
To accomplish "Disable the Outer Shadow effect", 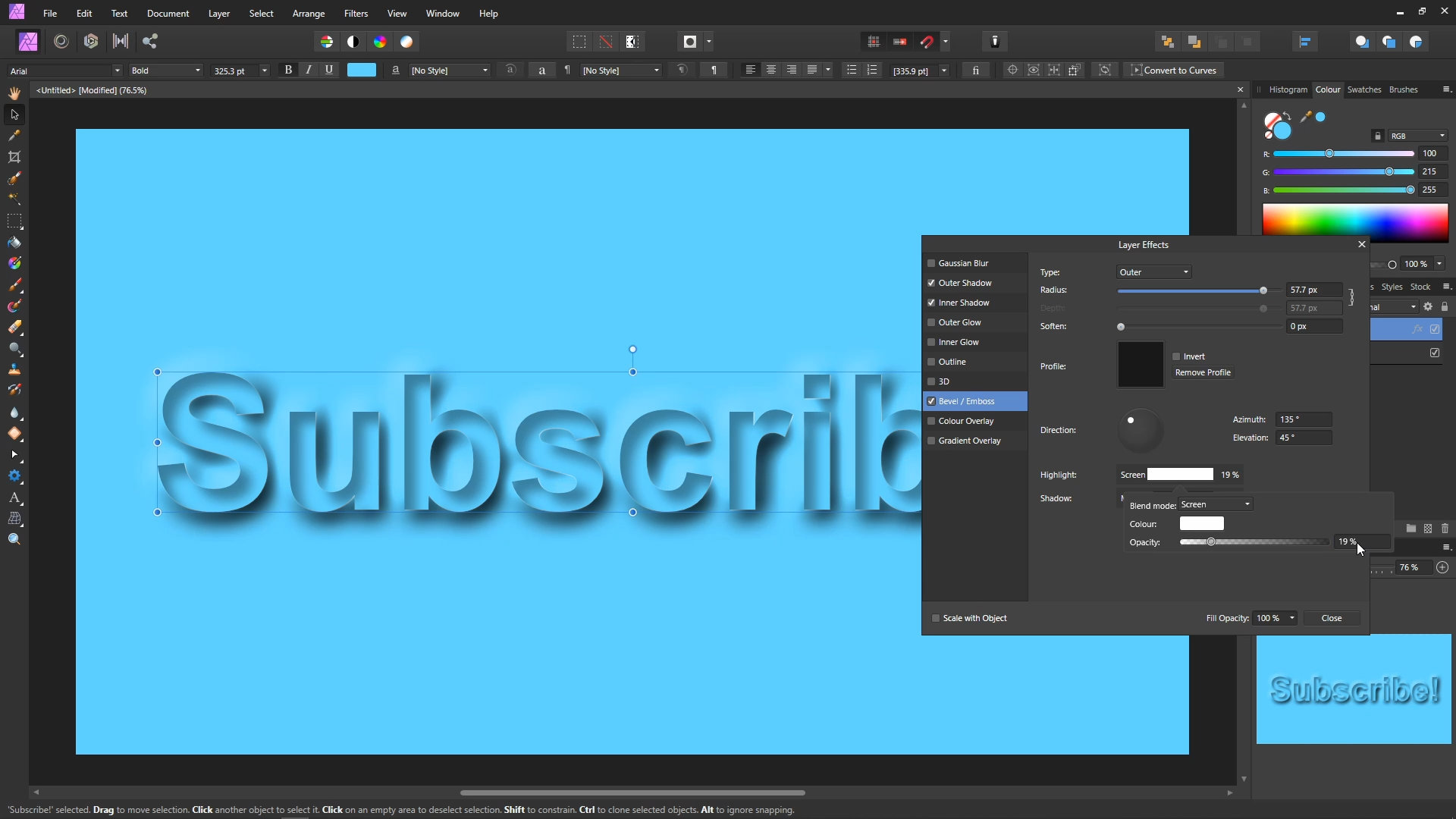I will [x=931, y=283].
